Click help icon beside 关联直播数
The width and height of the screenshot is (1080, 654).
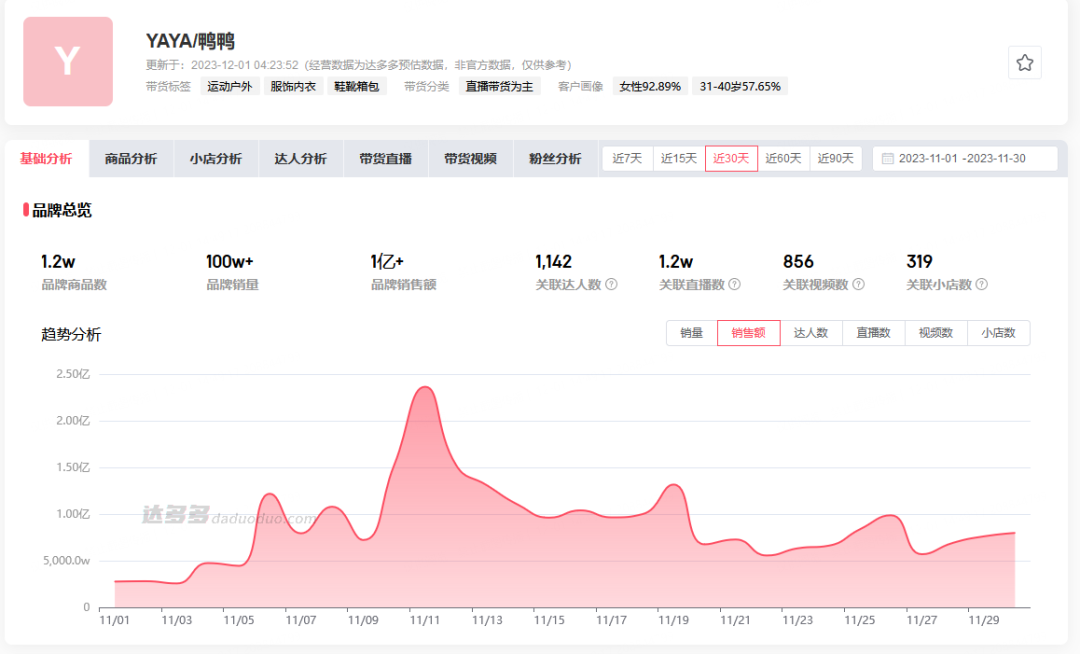point(735,284)
